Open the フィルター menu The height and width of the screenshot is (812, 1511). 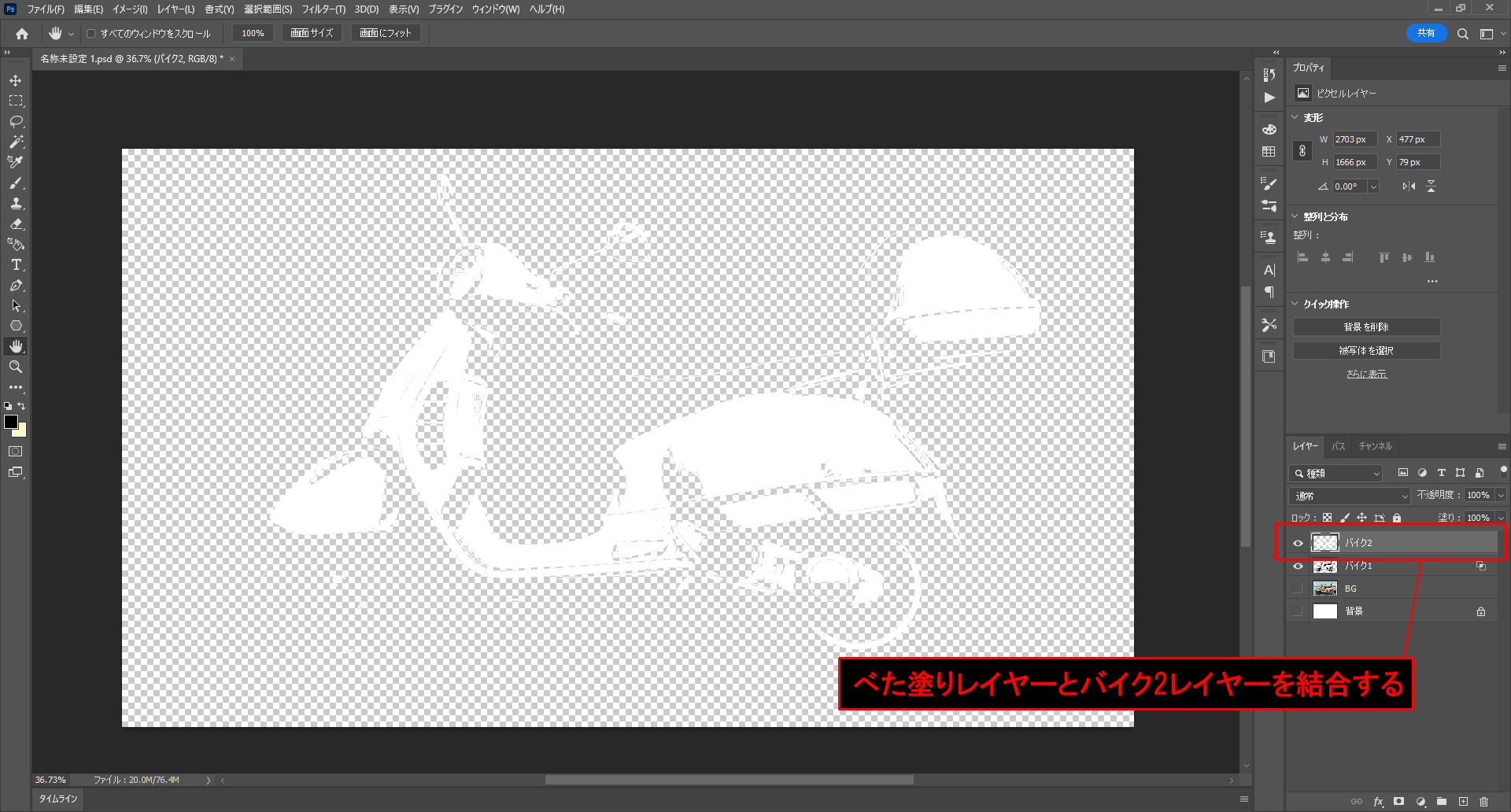pos(323,9)
